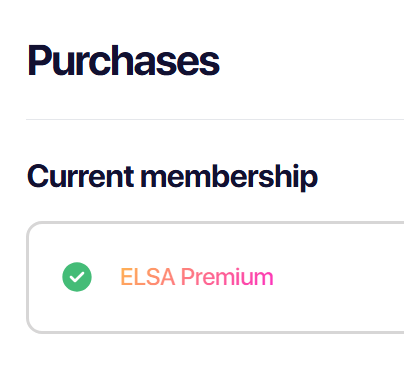Screen dimensions: 404x371
Task: Click the gap between the check icon and ELSA
Action: 106,277
